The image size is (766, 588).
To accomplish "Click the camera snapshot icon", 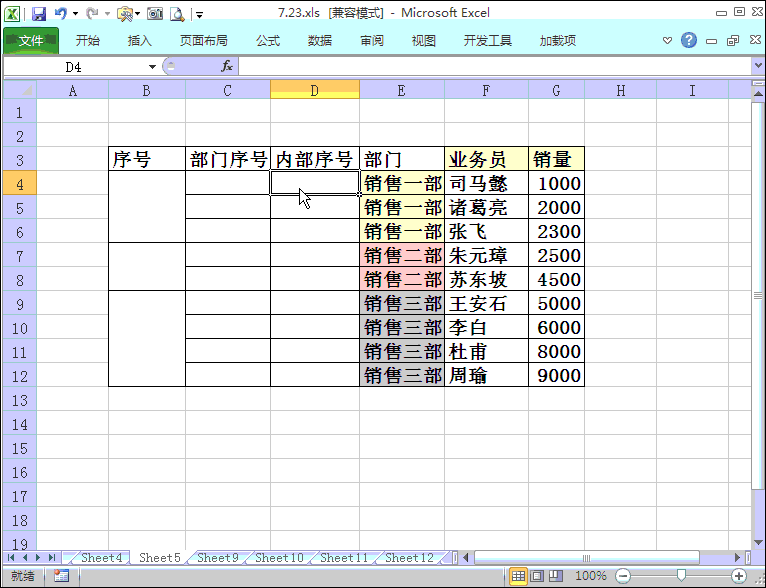I will 155,14.
